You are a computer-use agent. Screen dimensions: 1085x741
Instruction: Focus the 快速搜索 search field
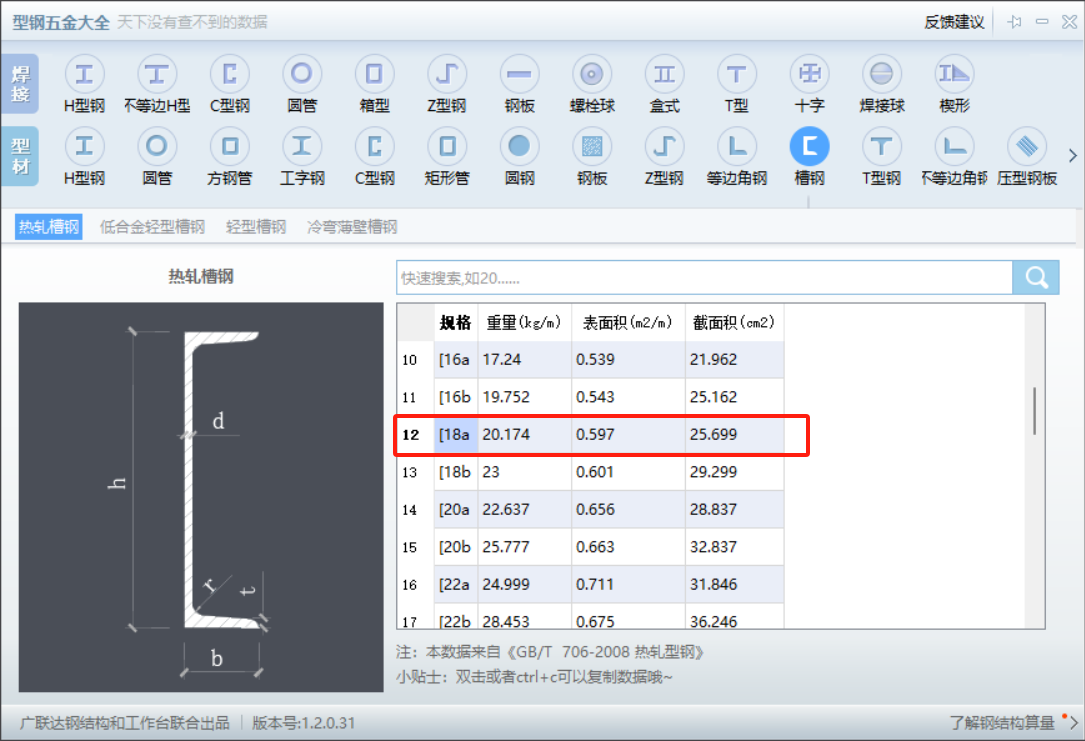(704, 277)
